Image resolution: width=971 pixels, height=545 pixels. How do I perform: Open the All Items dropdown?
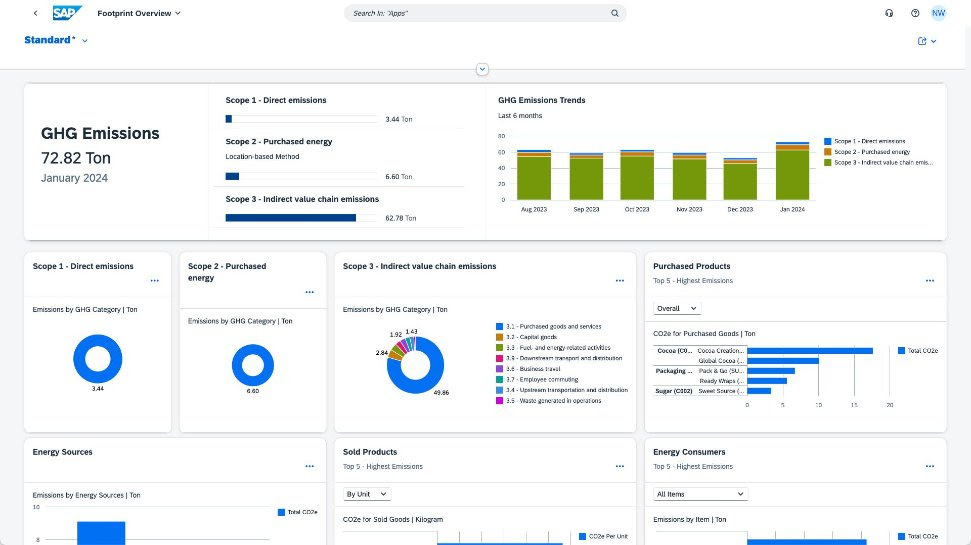tap(700, 494)
